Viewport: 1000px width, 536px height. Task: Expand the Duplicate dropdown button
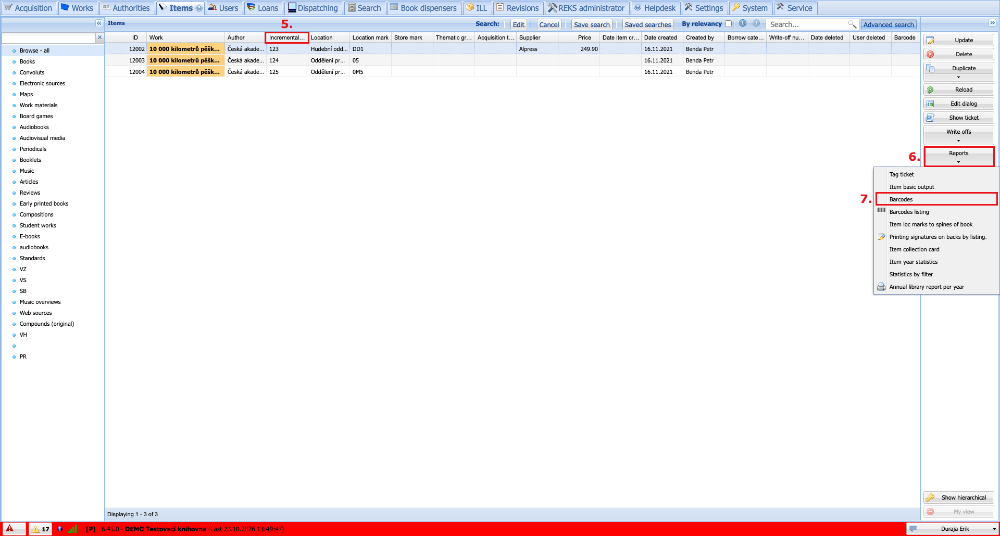point(958,71)
